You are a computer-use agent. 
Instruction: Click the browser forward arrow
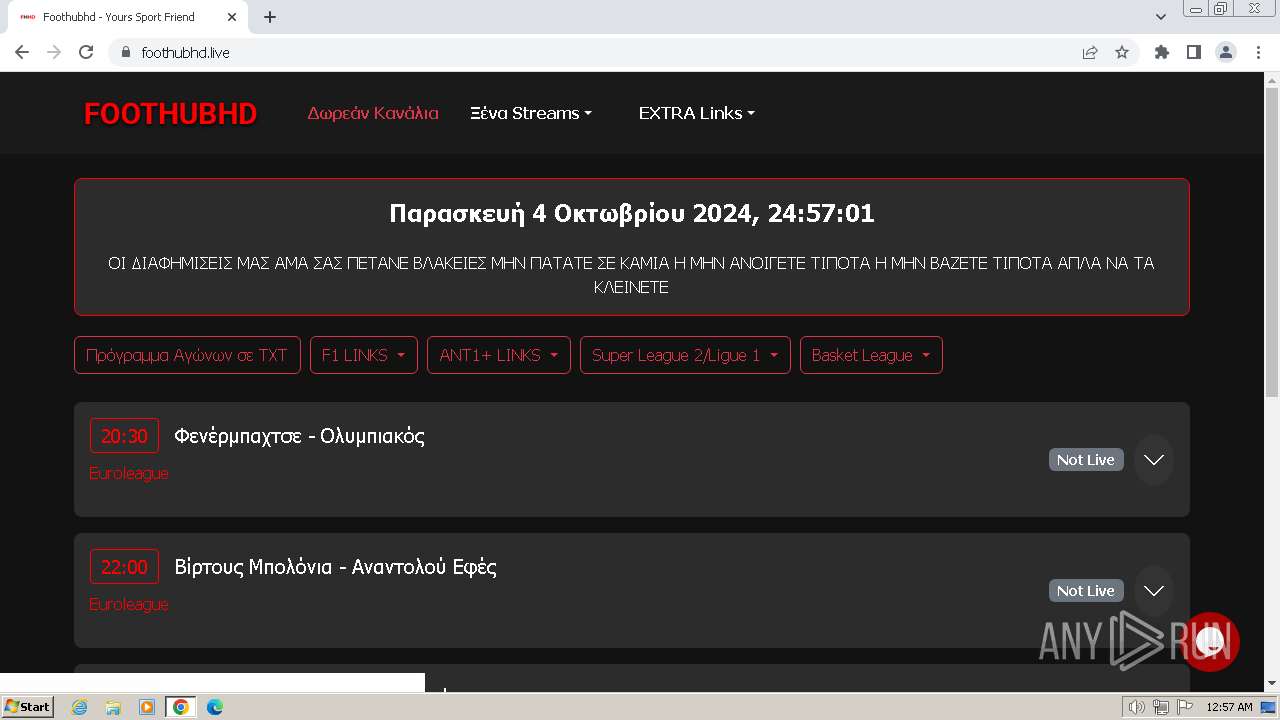54,52
